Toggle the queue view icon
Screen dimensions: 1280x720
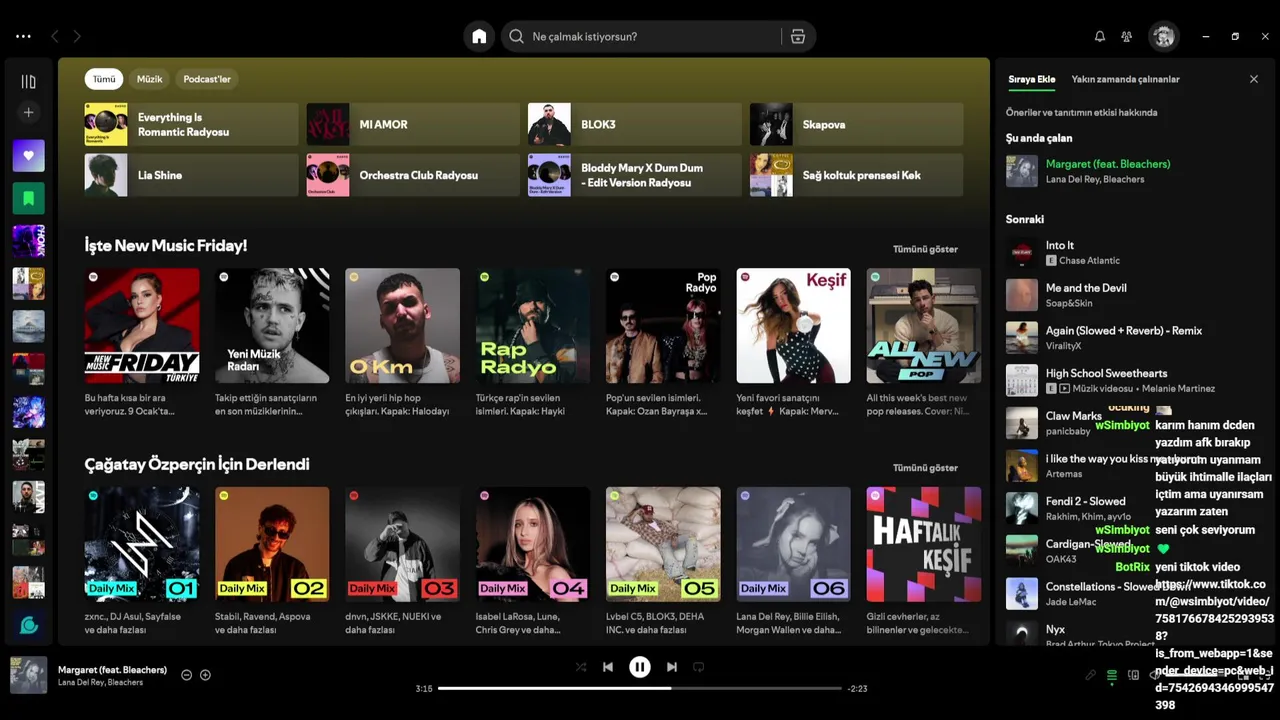coord(1112,675)
